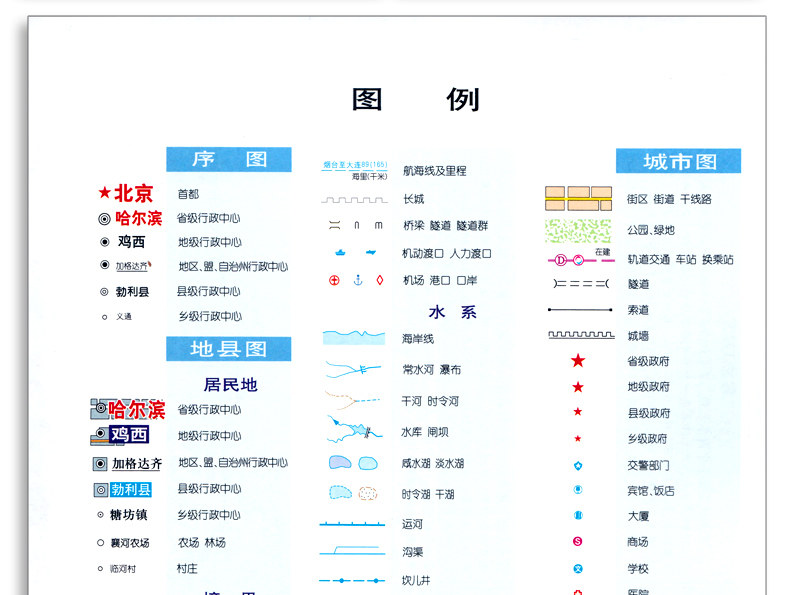Click the 水系 heading
This screenshot has width=790, height=595.
pyautogui.click(x=452, y=312)
